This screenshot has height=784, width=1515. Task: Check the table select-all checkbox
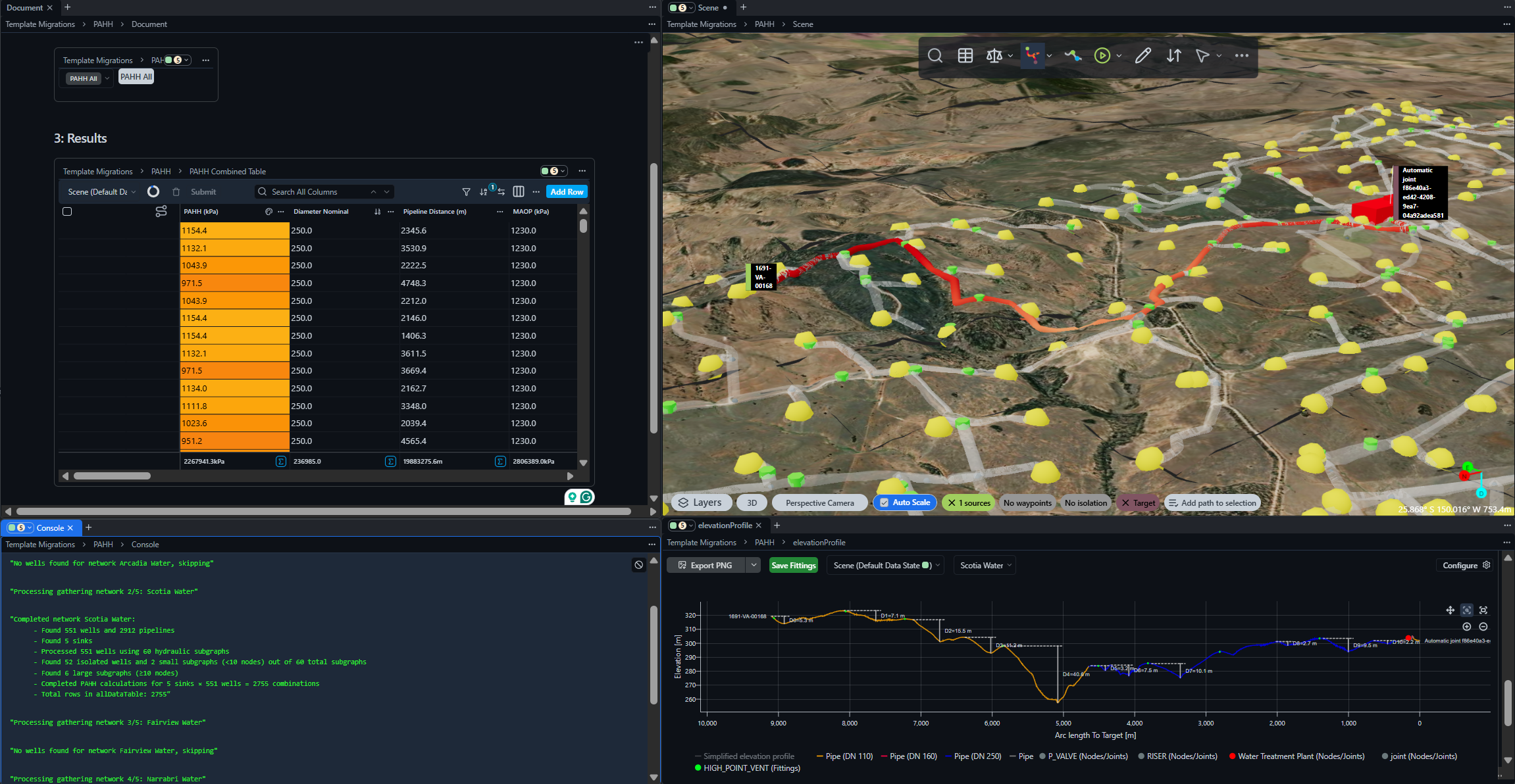67,212
